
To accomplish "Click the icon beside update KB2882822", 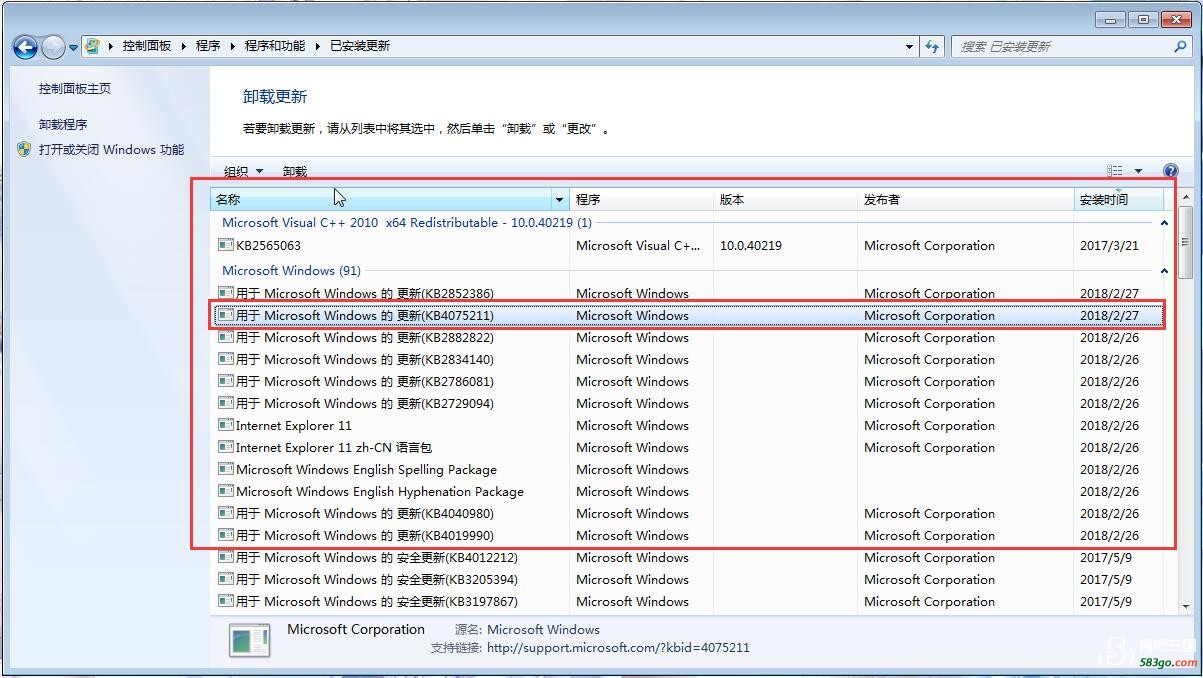I will pos(226,337).
